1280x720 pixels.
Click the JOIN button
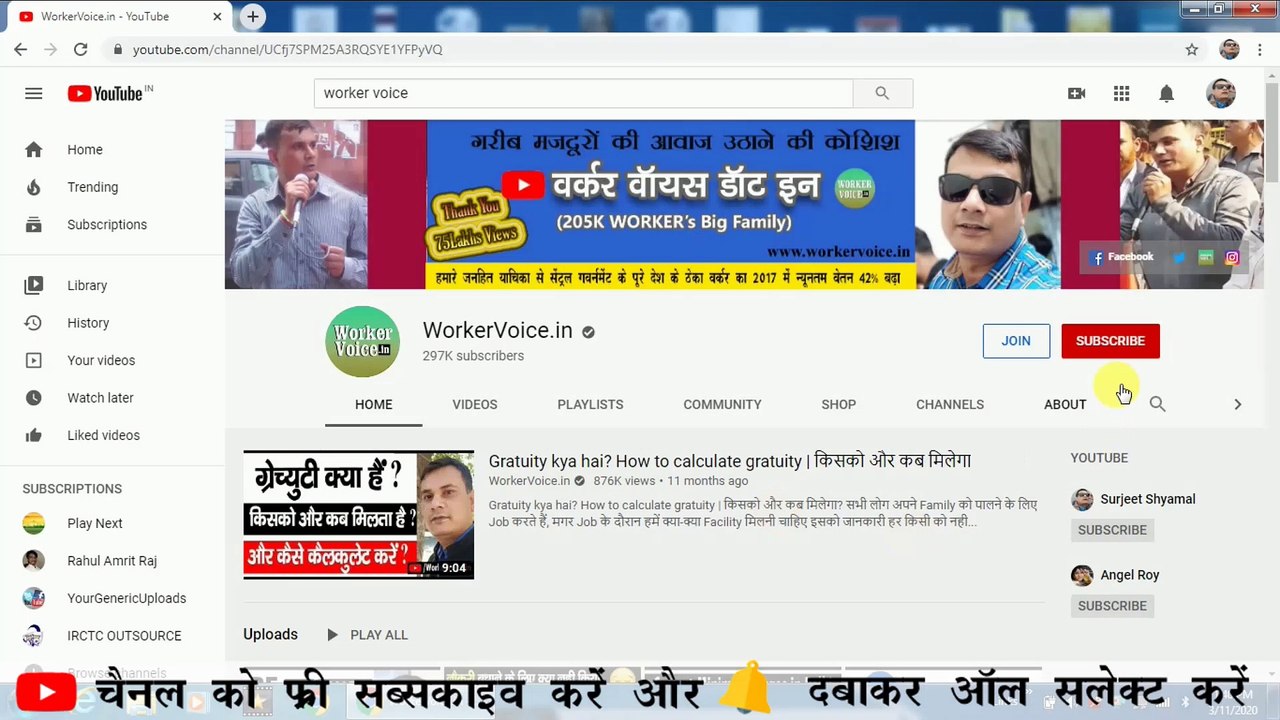(x=1016, y=341)
